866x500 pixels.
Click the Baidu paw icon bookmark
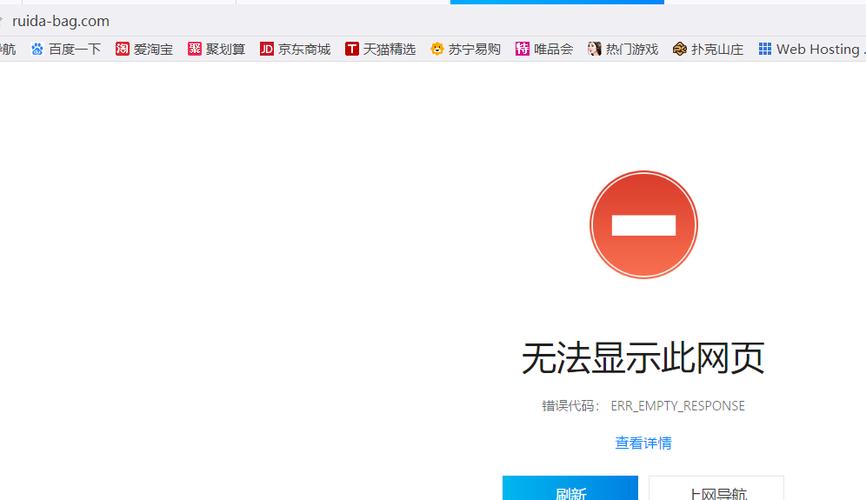coord(37,49)
